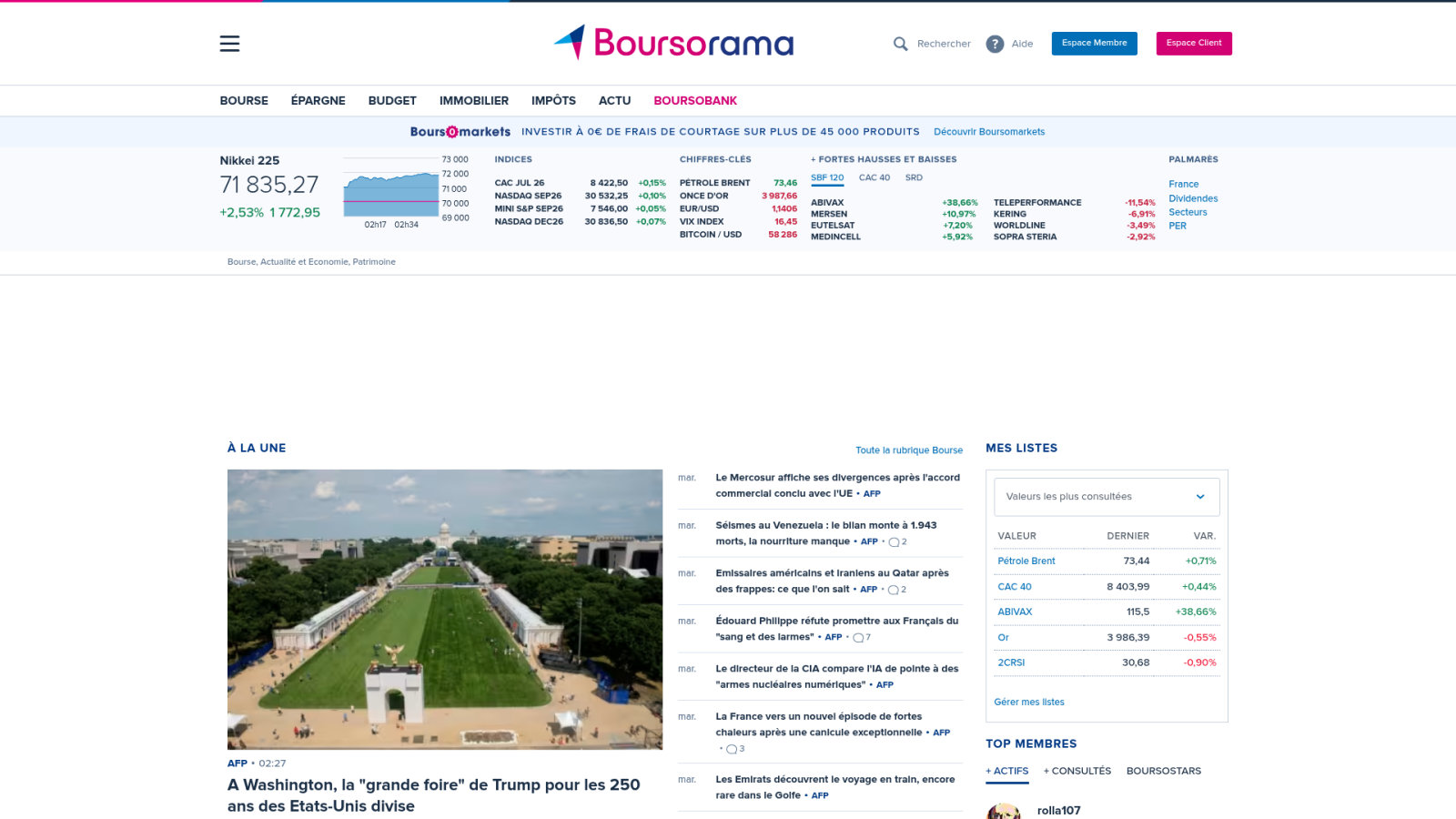Open Palmarès Dividendes link
1456x819 pixels.
coord(1193,198)
